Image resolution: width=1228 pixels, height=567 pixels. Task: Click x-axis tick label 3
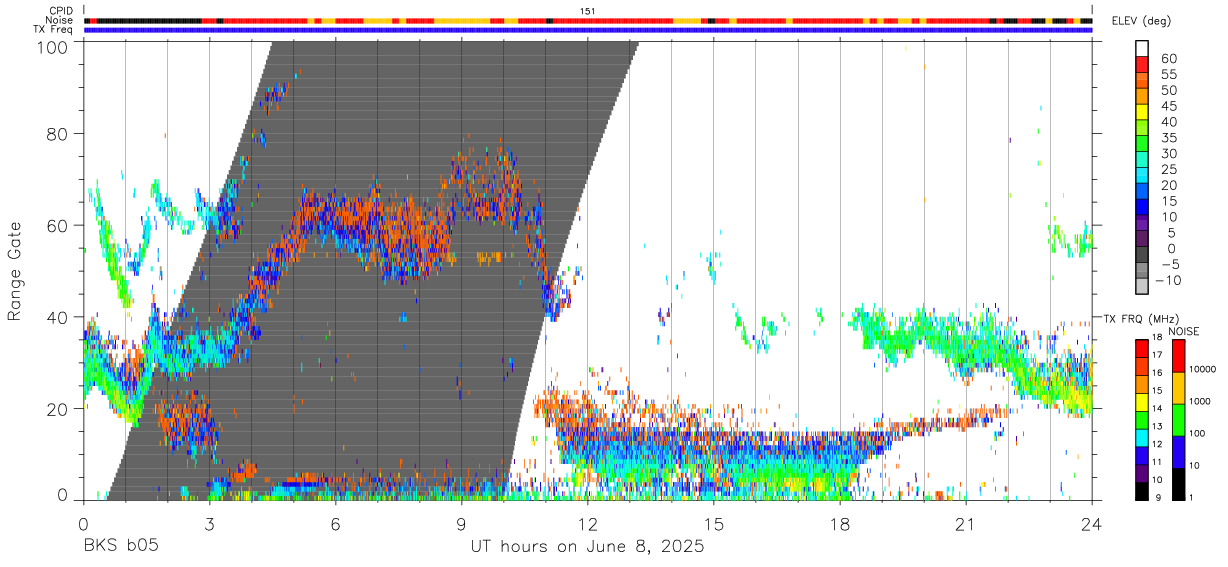click(209, 524)
